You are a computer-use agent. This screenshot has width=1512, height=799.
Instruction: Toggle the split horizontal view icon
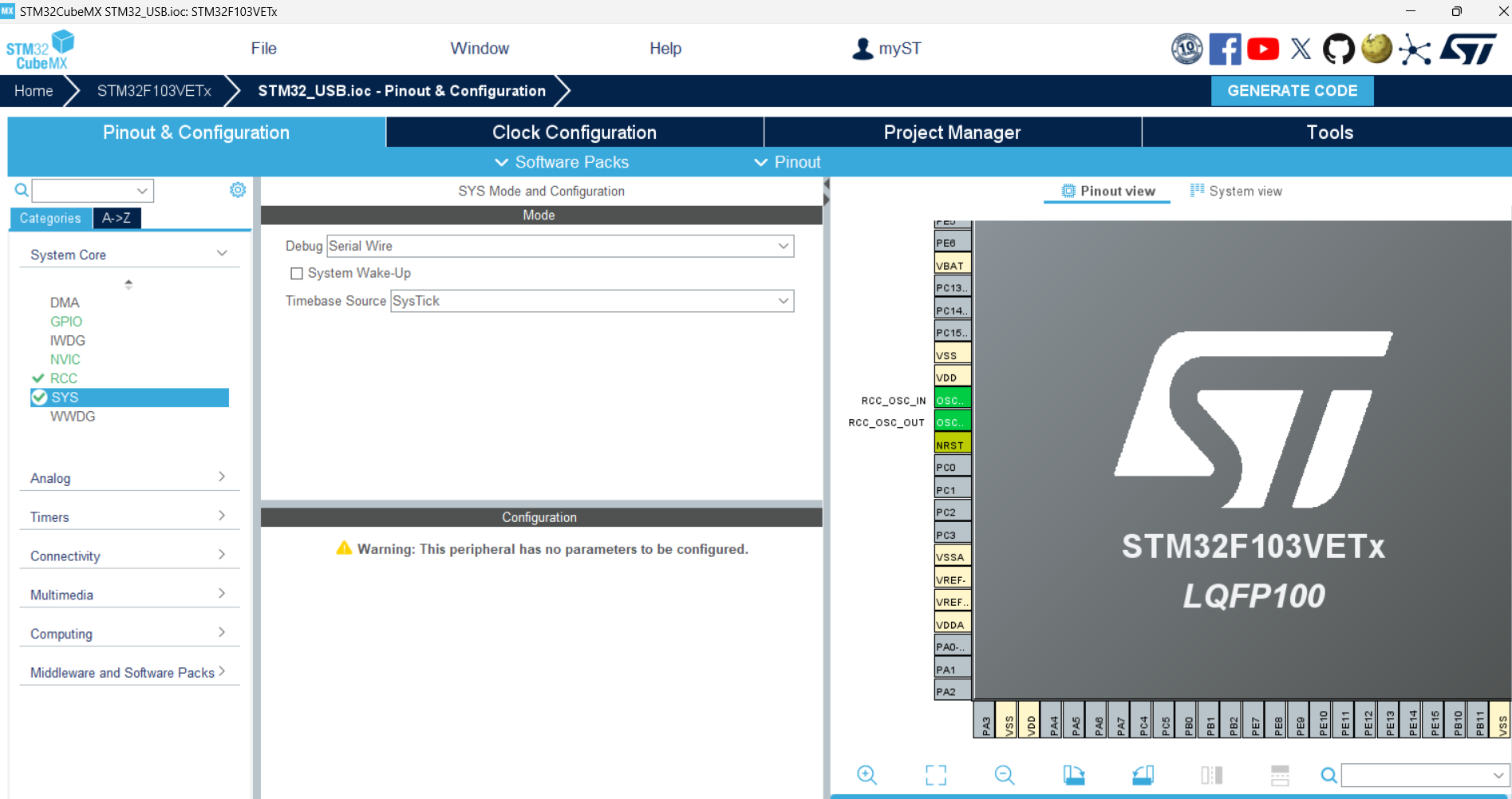tap(1280, 774)
